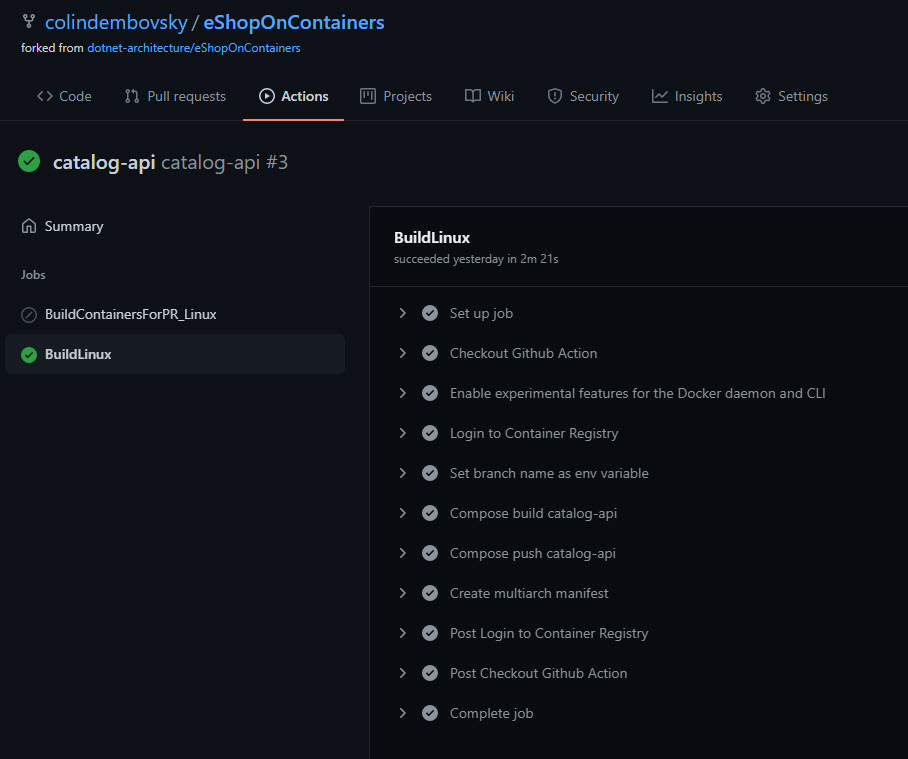Click check icon for Set branch name step
This screenshot has width=908, height=759.
(x=430, y=473)
